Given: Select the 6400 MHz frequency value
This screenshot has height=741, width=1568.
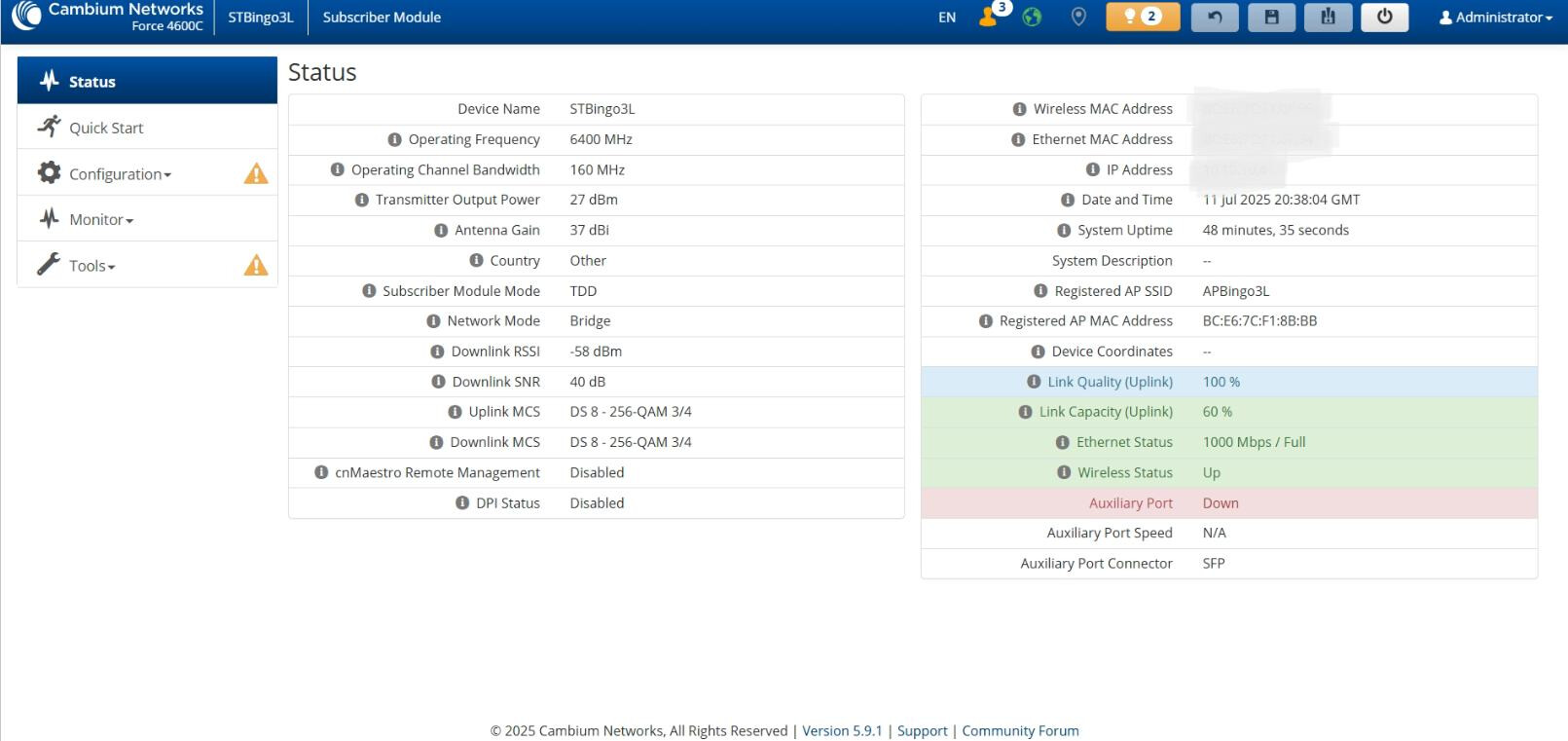Looking at the screenshot, I should pyautogui.click(x=601, y=139).
